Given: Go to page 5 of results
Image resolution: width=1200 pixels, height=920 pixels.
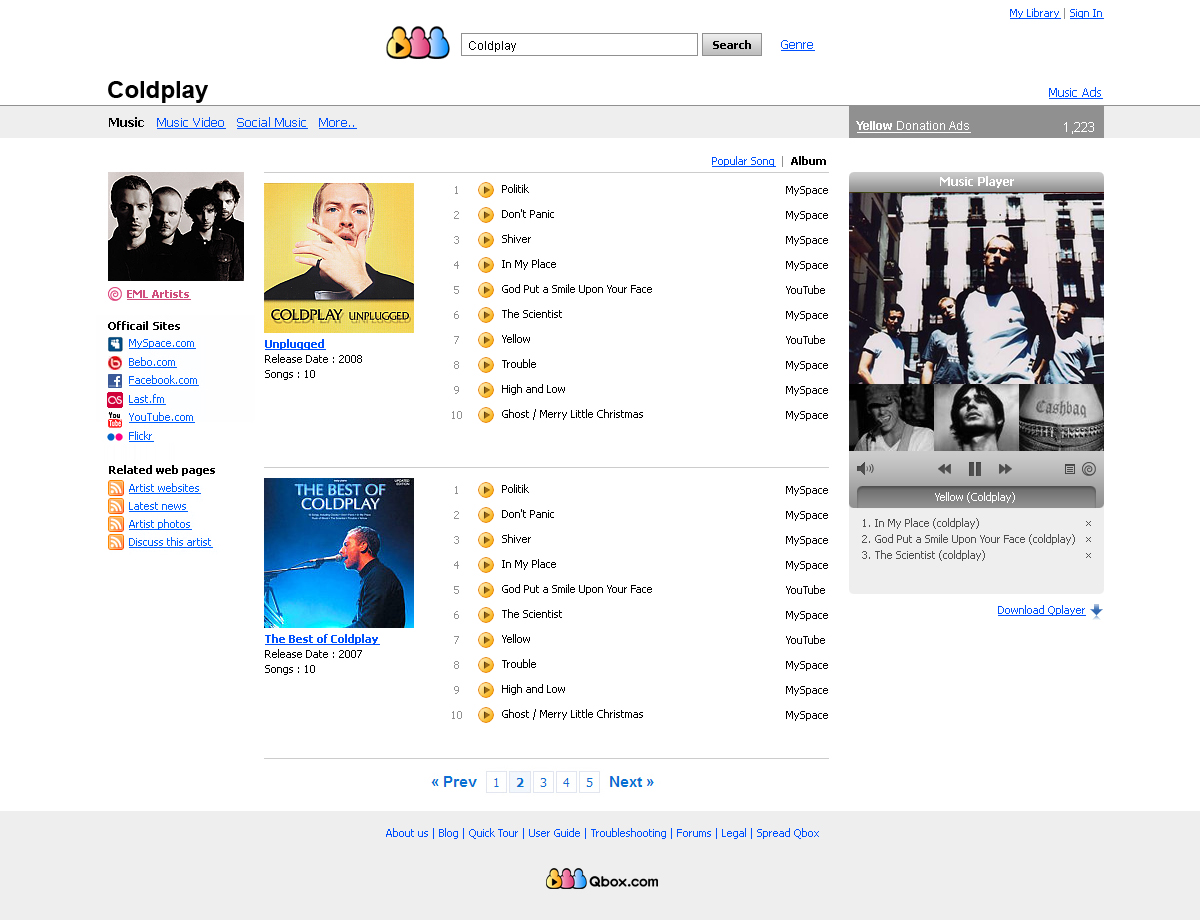Looking at the screenshot, I should tap(589, 782).
